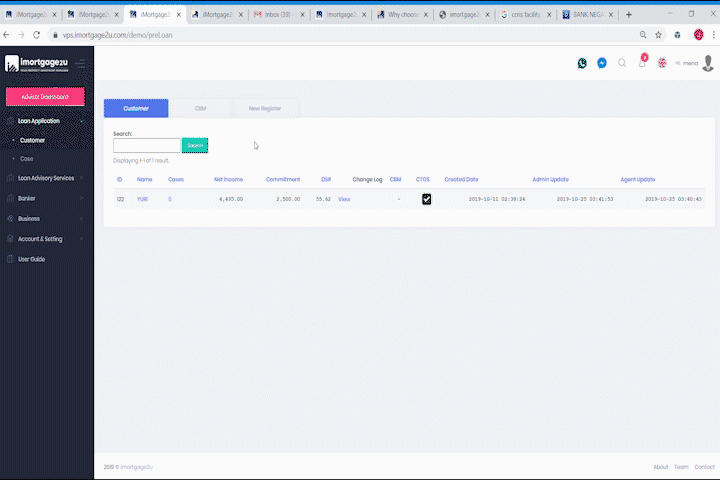The height and width of the screenshot is (480, 720).
Task: Open the Contact footer link
Action: point(704,467)
